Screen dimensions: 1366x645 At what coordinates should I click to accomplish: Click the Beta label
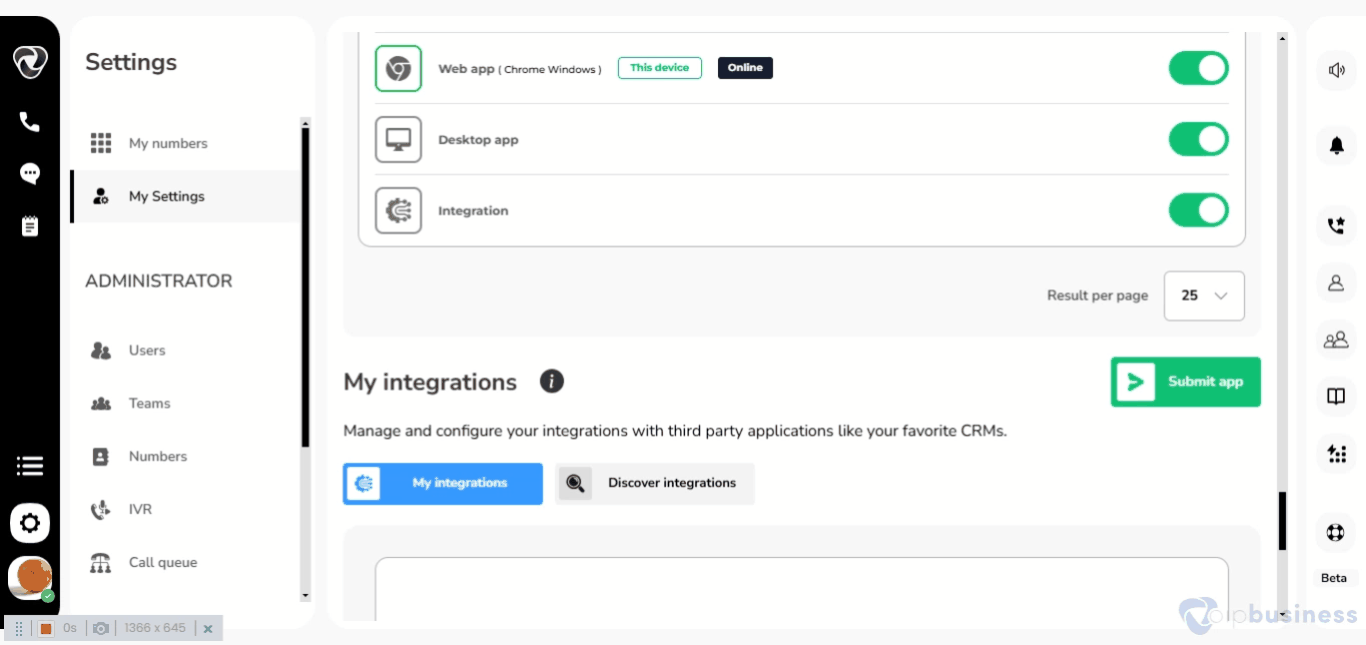pos(1334,578)
